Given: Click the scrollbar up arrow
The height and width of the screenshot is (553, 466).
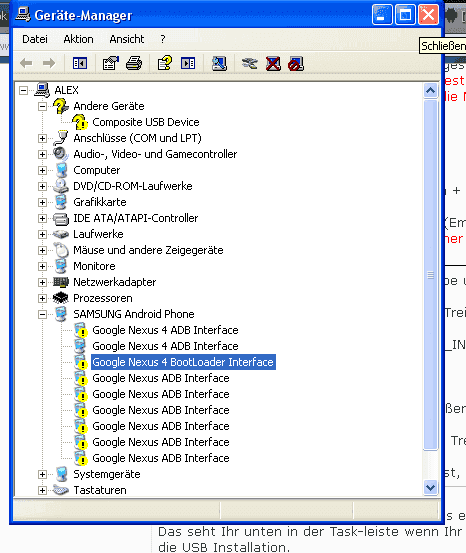Looking at the screenshot, I should click(x=430, y=91).
